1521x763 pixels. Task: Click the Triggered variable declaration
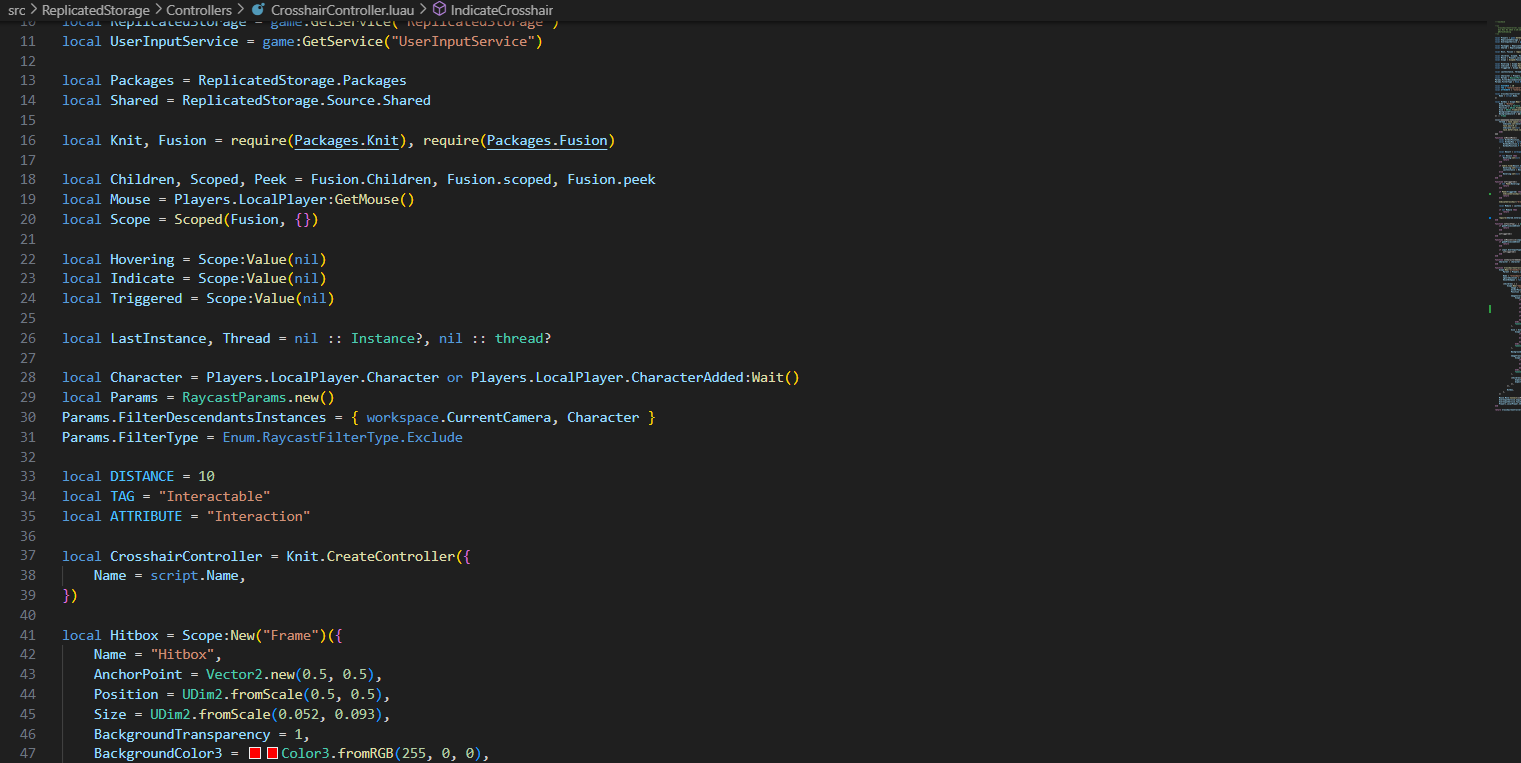coord(146,298)
